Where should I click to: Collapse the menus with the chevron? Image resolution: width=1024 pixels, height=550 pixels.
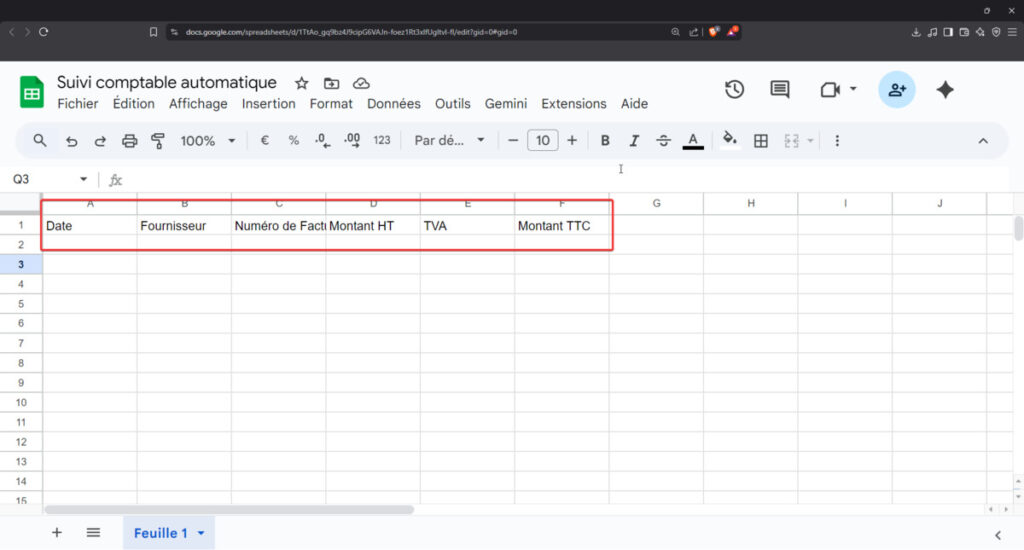[x=983, y=141]
